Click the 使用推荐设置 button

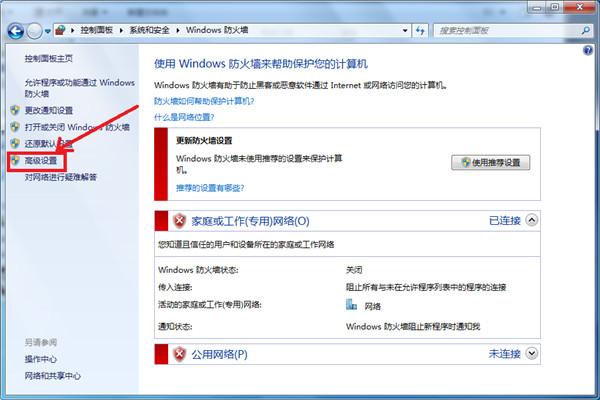(491, 163)
